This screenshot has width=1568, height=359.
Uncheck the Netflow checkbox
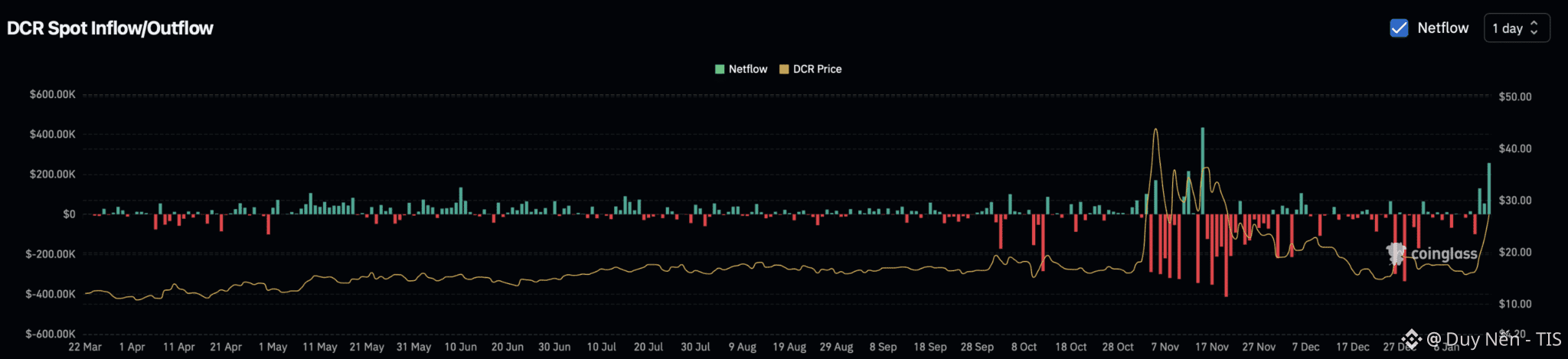point(1398,28)
